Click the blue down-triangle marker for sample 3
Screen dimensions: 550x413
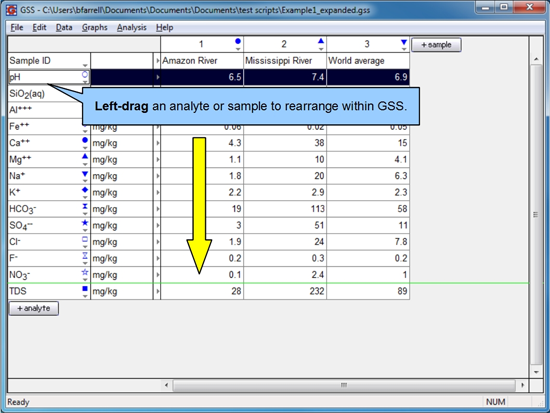[x=404, y=42]
